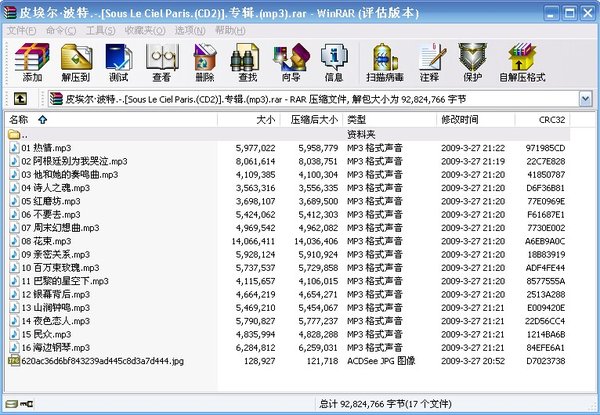Open the 选项(N) menu
Image resolution: width=600 pixels, height=415 pixels.
pos(190,31)
